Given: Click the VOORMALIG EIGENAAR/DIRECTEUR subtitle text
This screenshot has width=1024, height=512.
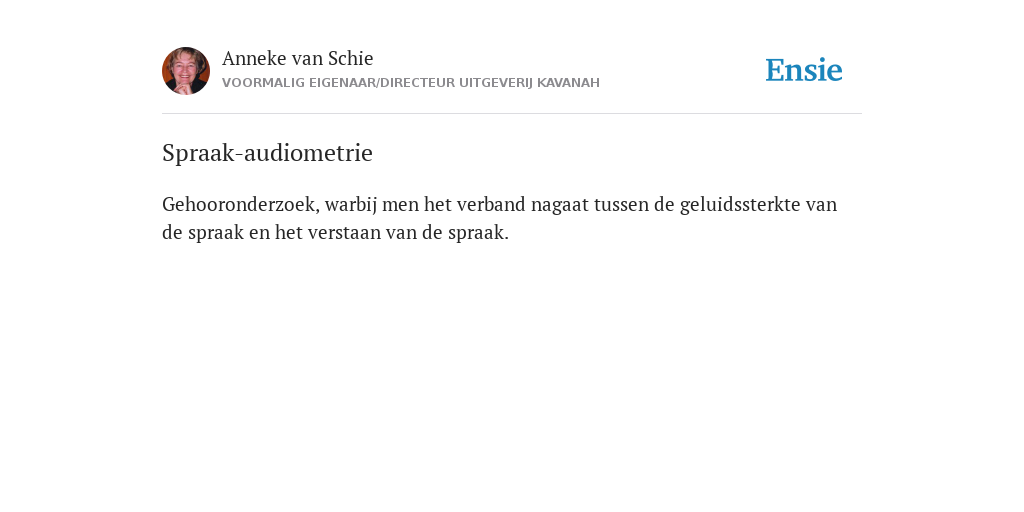Looking at the screenshot, I should (x=338, y=83).
